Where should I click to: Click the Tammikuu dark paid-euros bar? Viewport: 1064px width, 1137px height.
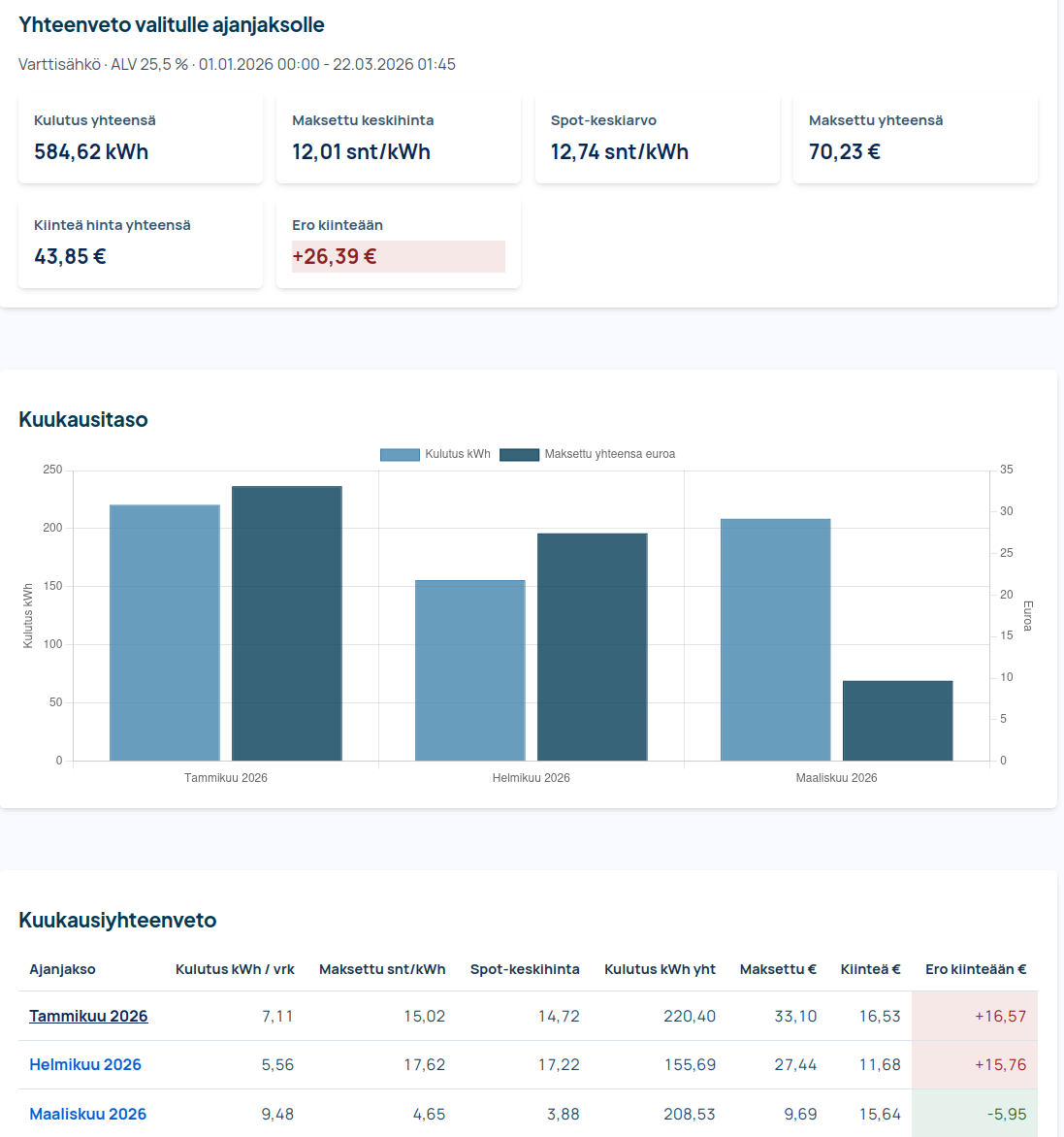click(287, 623)
